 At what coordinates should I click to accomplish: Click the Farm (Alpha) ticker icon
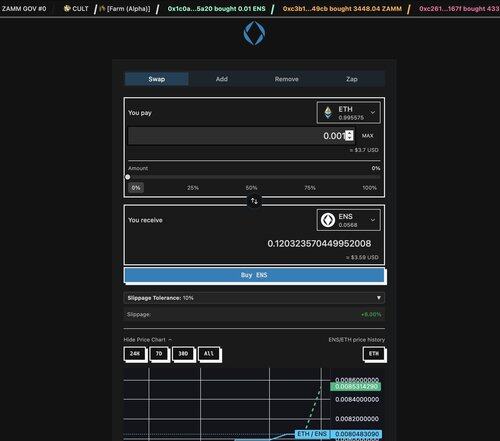pos(103,8)
